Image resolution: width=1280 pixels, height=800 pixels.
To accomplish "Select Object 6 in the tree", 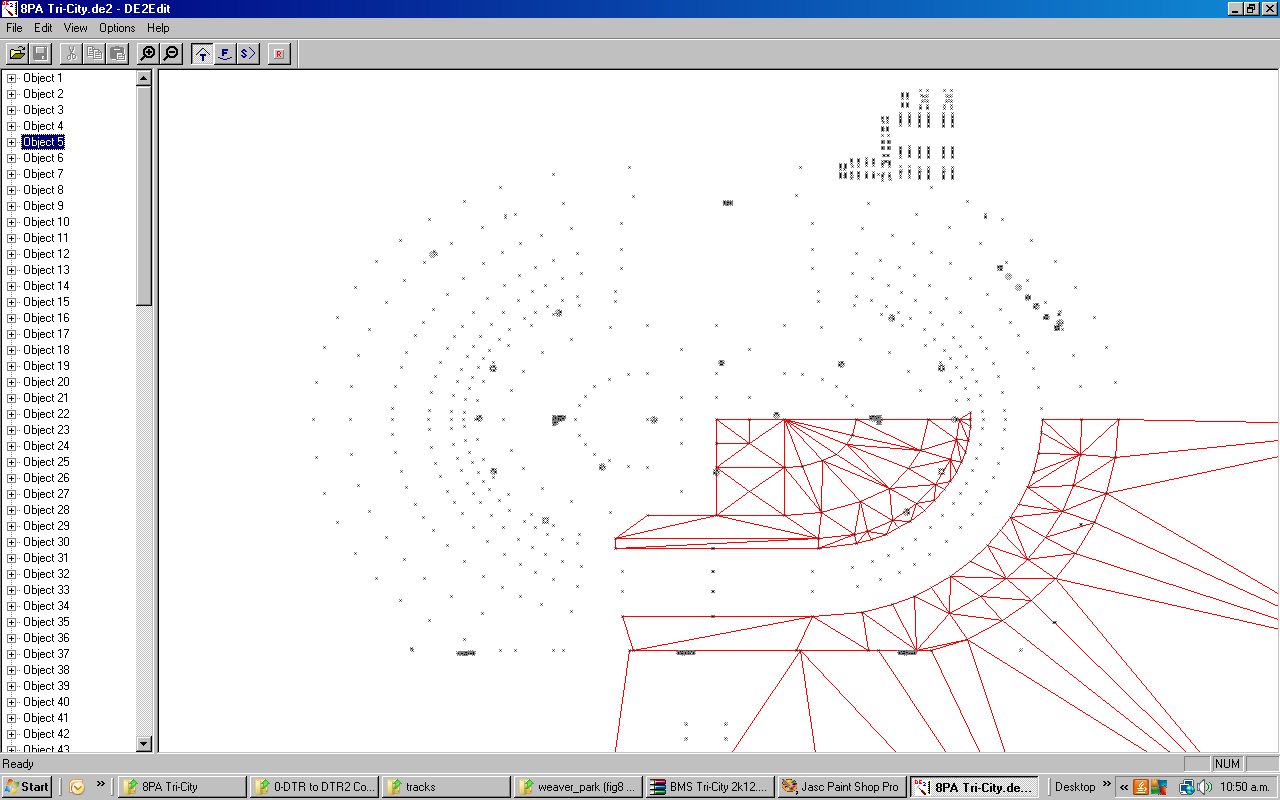I will 43,158.
